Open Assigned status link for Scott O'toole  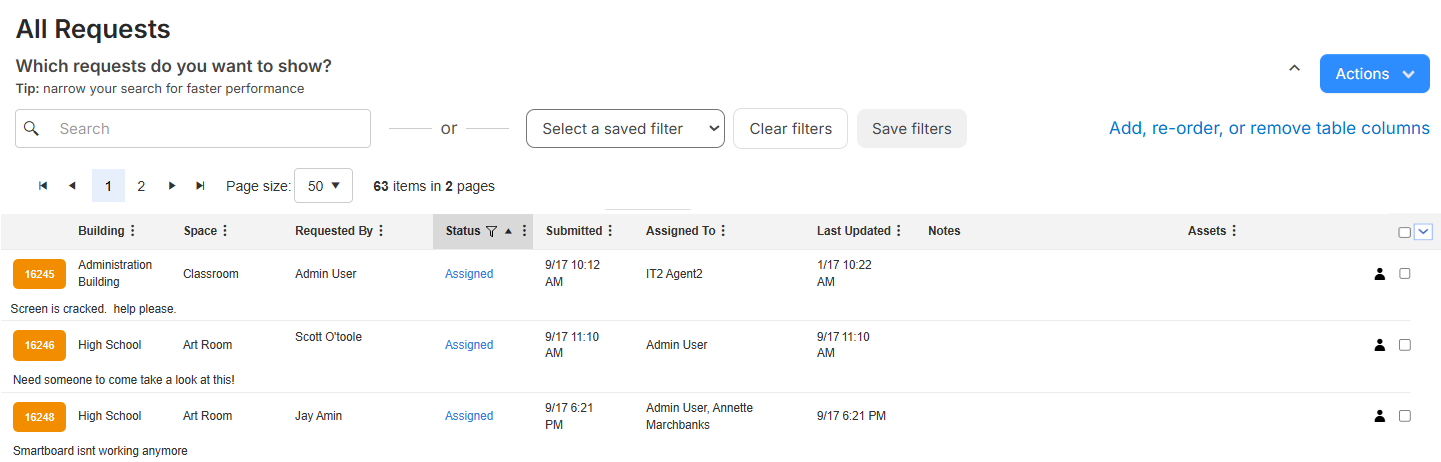(x=469, y=345)
